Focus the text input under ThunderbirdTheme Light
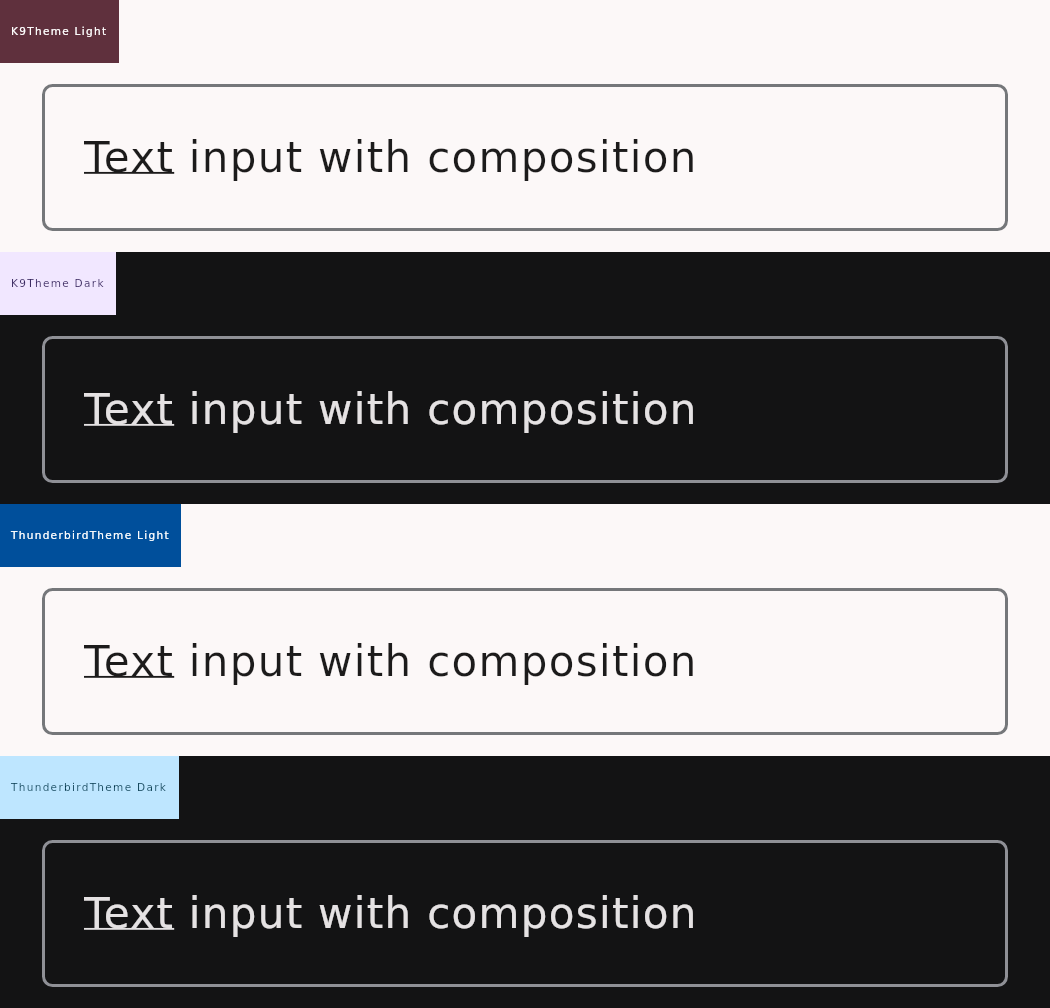This screenshot has width=1050, height=1008. pos(525,661)
